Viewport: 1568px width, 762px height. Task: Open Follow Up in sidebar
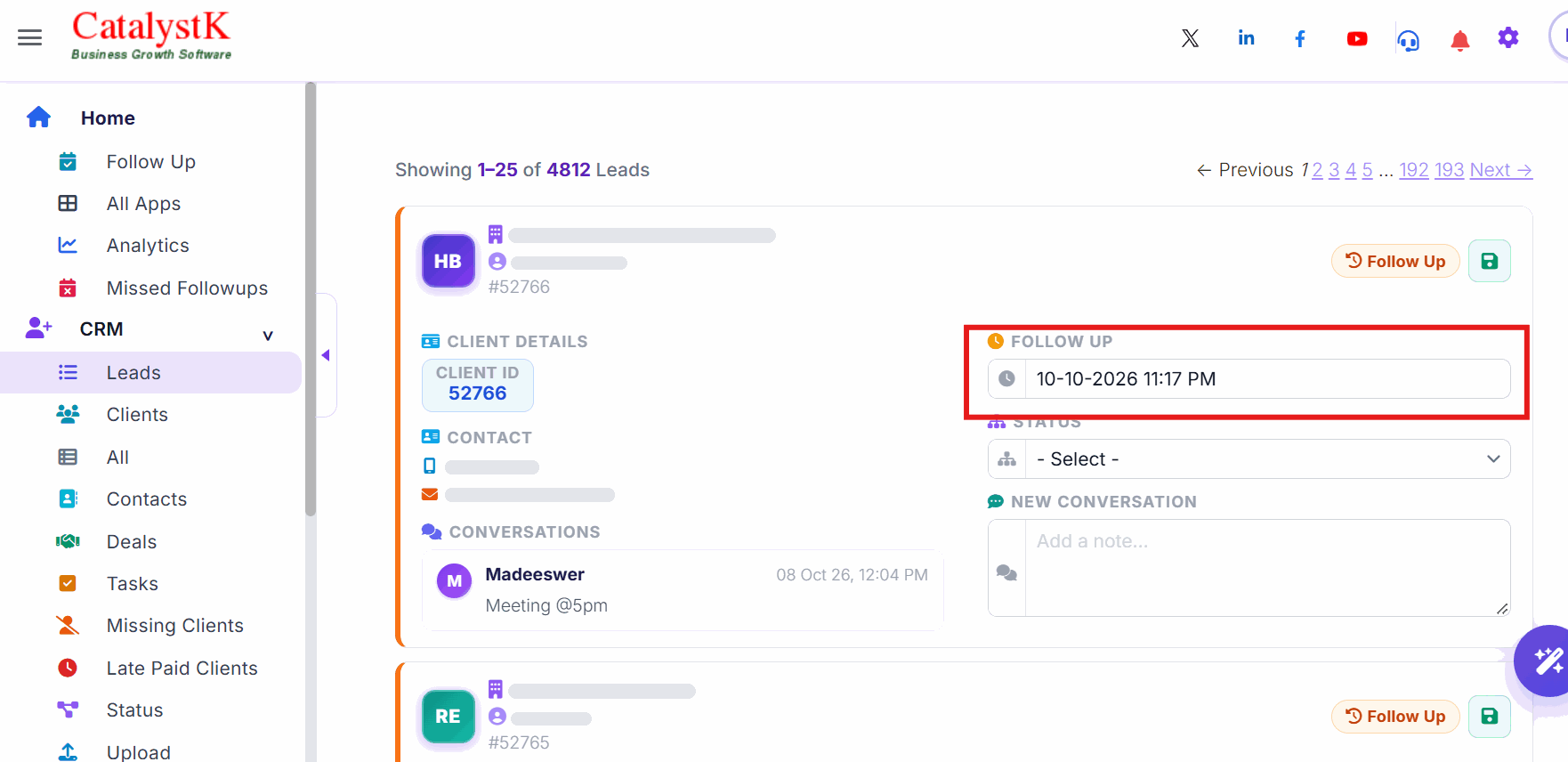150,161
